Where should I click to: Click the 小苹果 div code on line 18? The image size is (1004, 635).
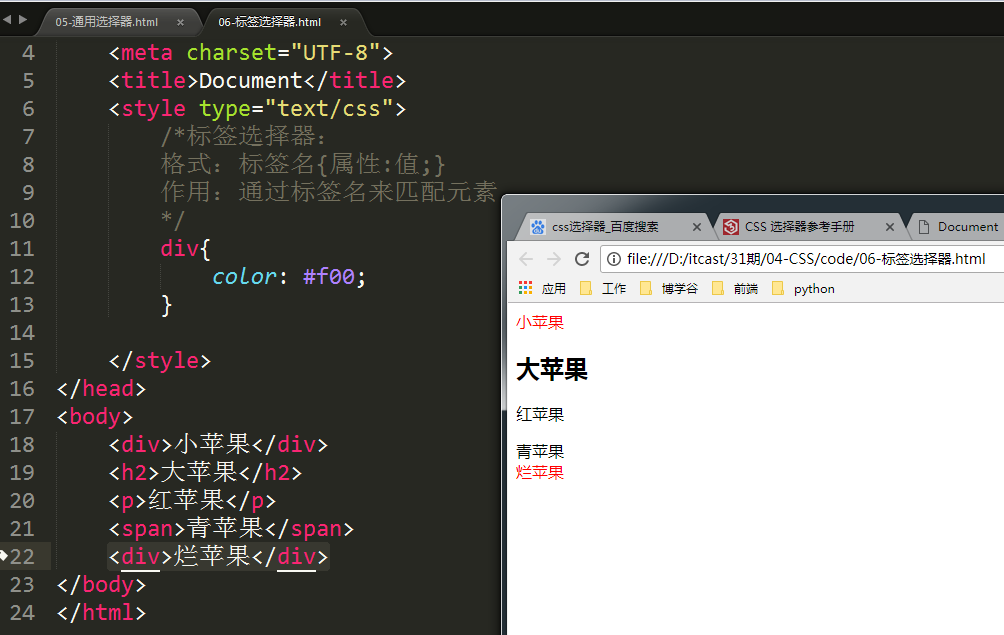pyautogui.click(x=218, y=444)
